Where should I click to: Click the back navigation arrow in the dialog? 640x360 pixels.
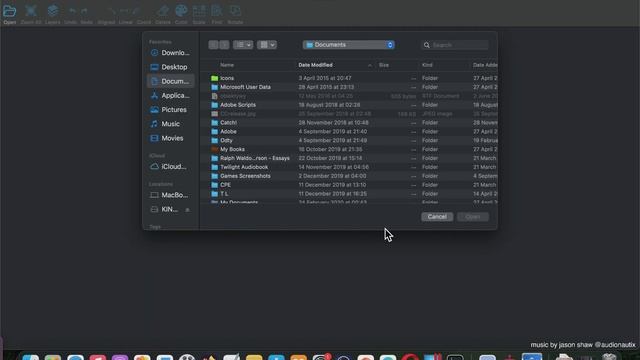coord(213,44)
